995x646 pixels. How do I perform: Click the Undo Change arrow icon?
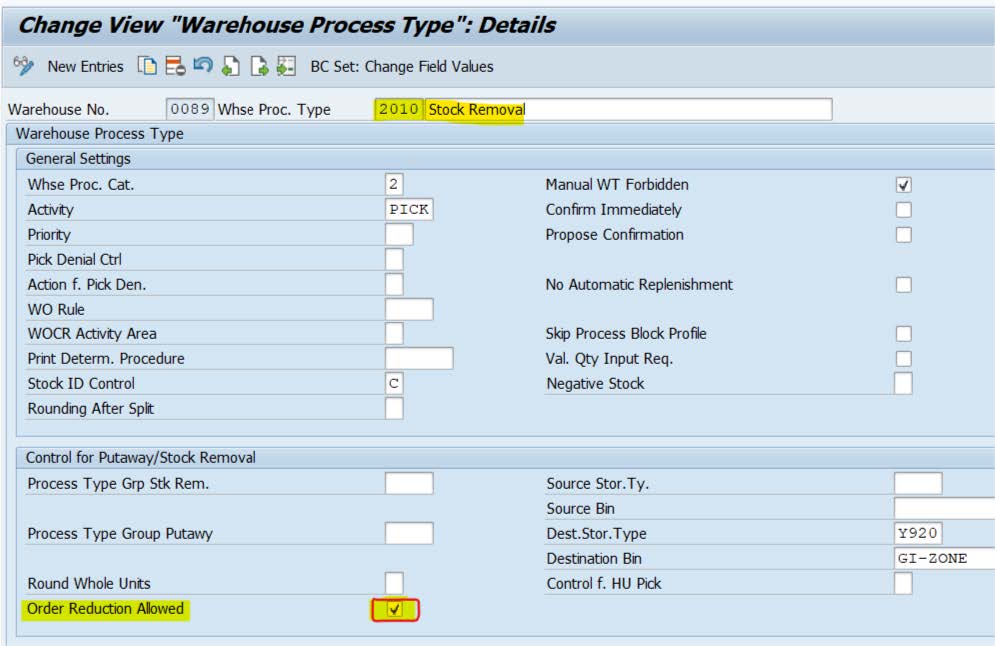[203, 66]
